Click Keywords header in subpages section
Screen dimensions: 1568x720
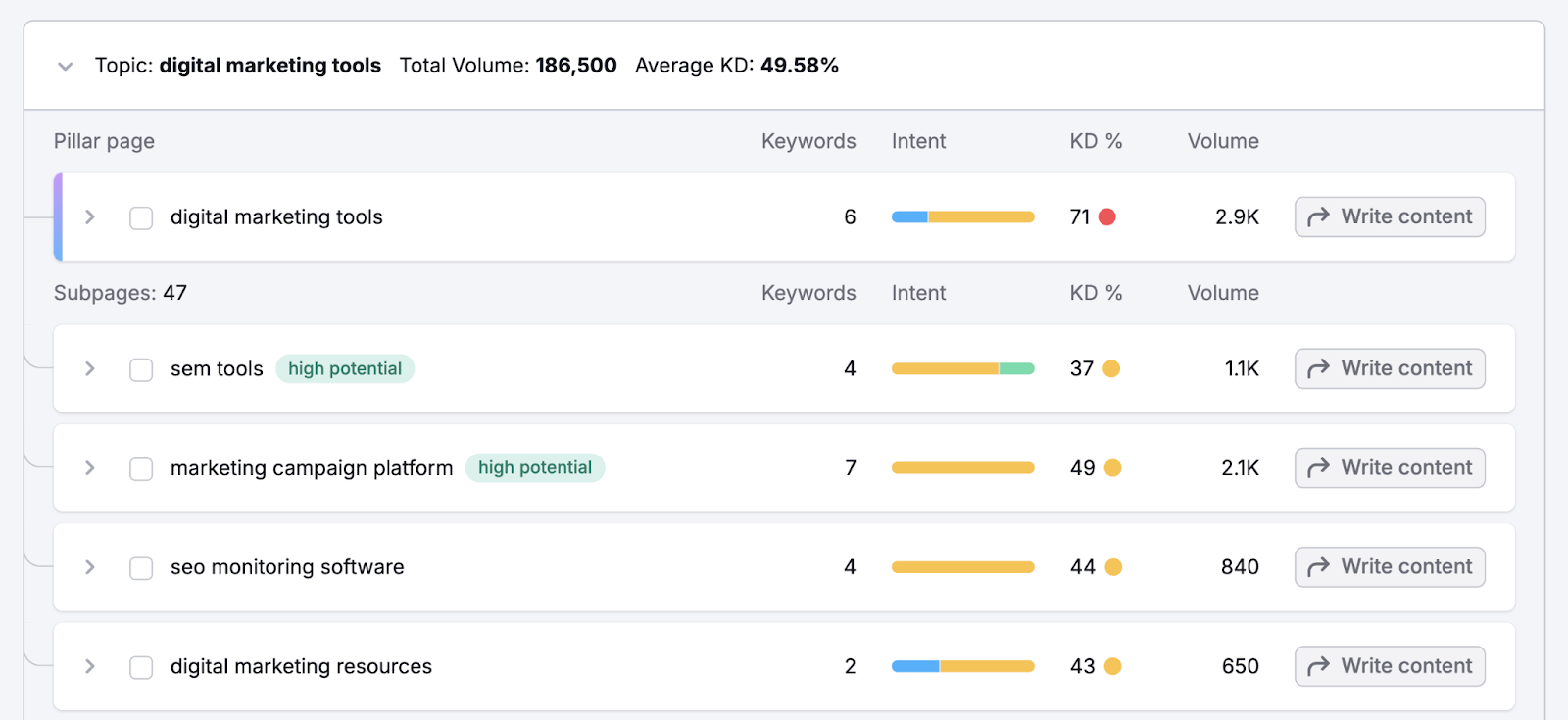[808, 293]
